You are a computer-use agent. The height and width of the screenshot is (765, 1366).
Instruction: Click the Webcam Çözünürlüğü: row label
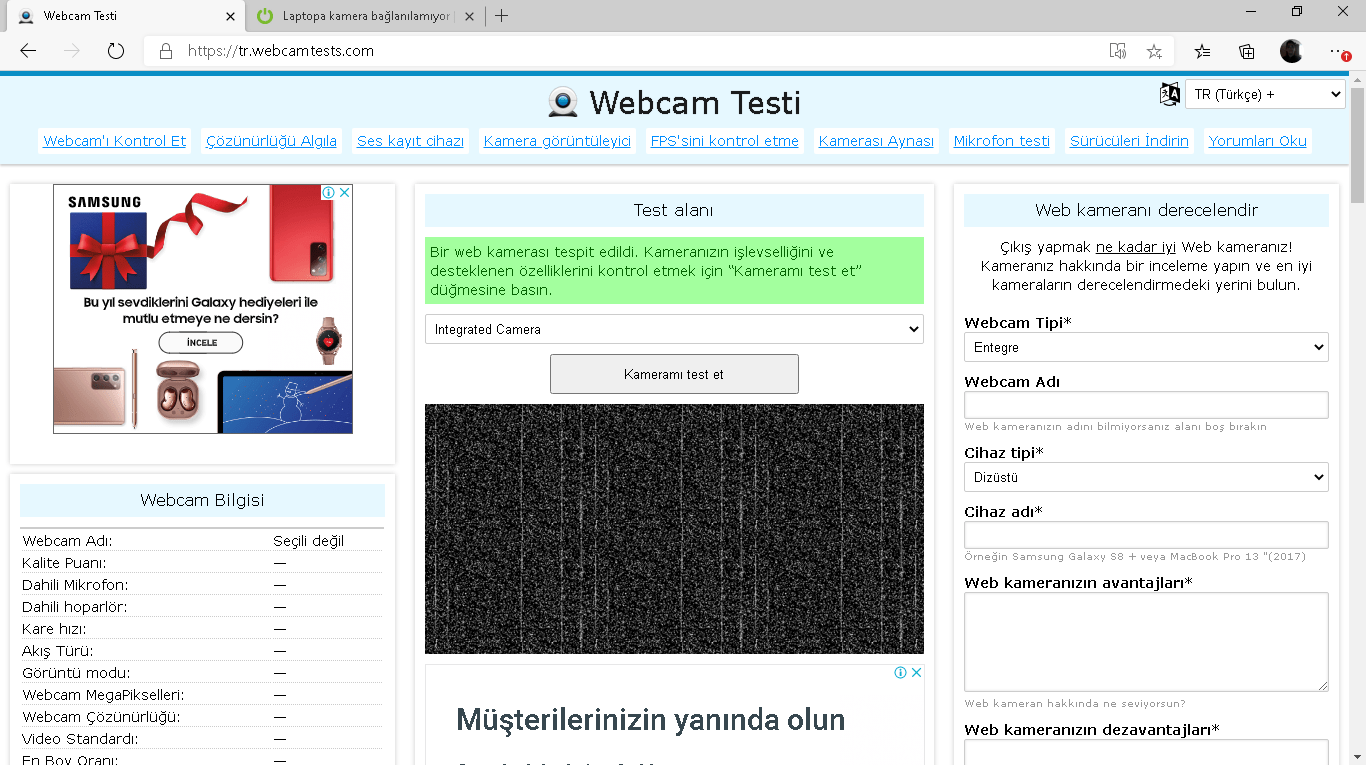pos(101,717)
